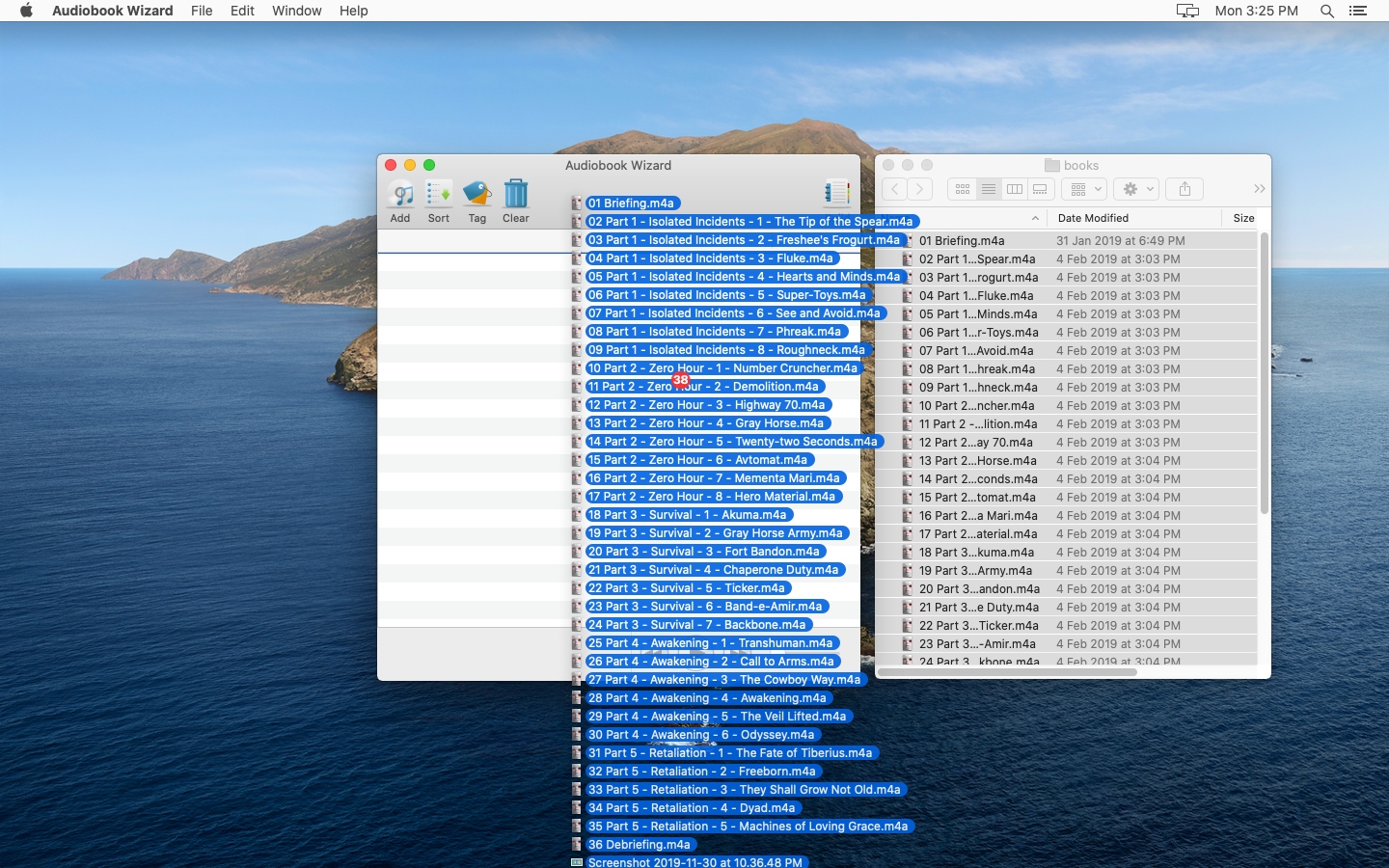Open Notification Center from menu bar
Image resolution: width=1389 pixels, height=868 pixels.
click(1358, 11)
